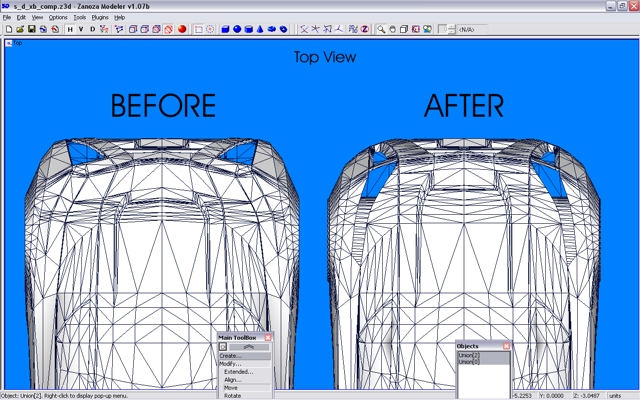This screenshot has height=400, width=640.
Task: Expand the Create... section in Main ToolBox
Action: [x=231, y=355]
